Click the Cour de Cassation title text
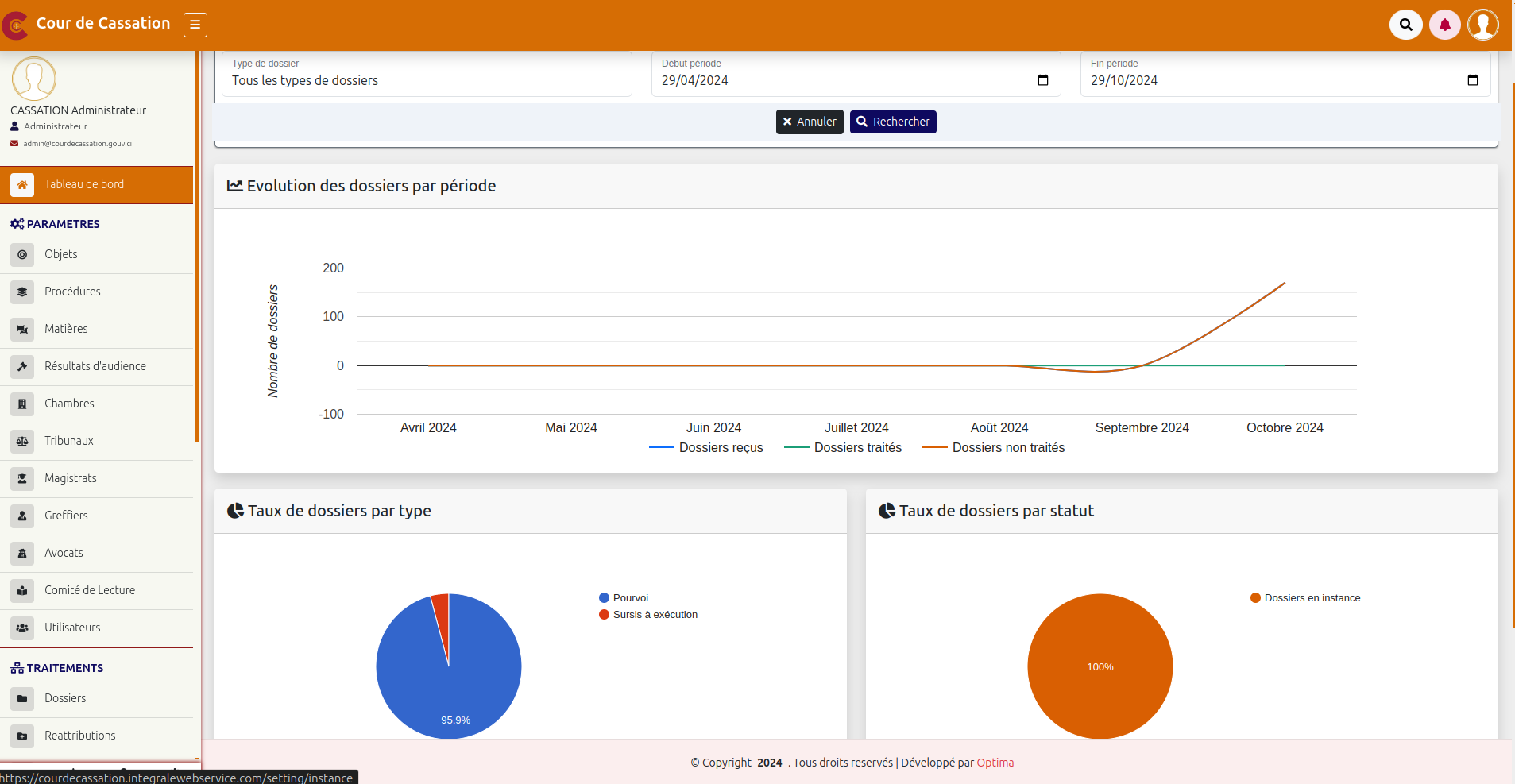The image size is (1515, 784). point(103,24)
